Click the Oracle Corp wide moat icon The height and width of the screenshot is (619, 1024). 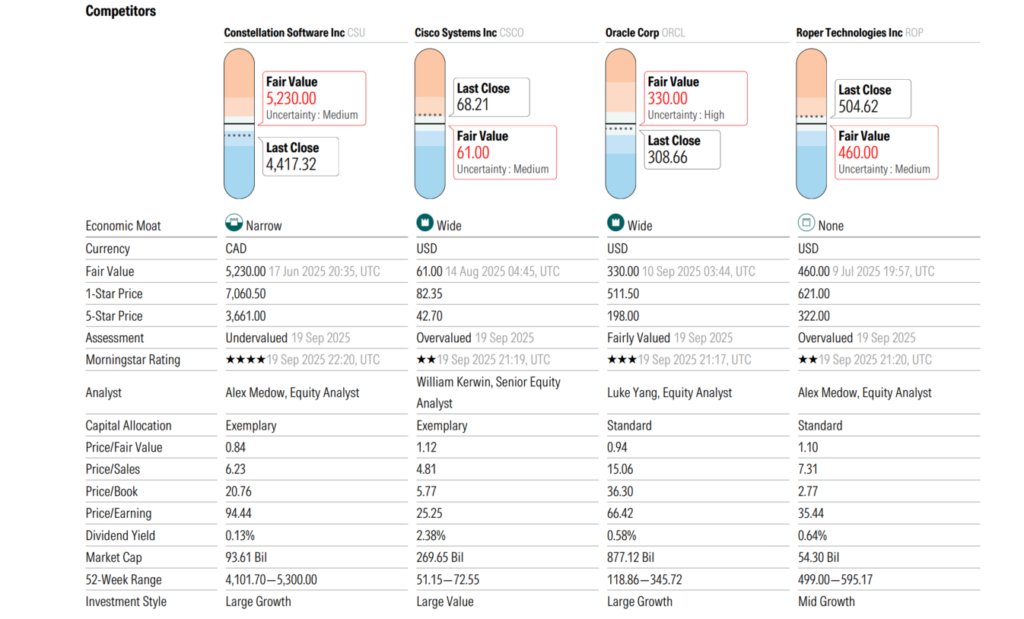(x=615, y=225)
